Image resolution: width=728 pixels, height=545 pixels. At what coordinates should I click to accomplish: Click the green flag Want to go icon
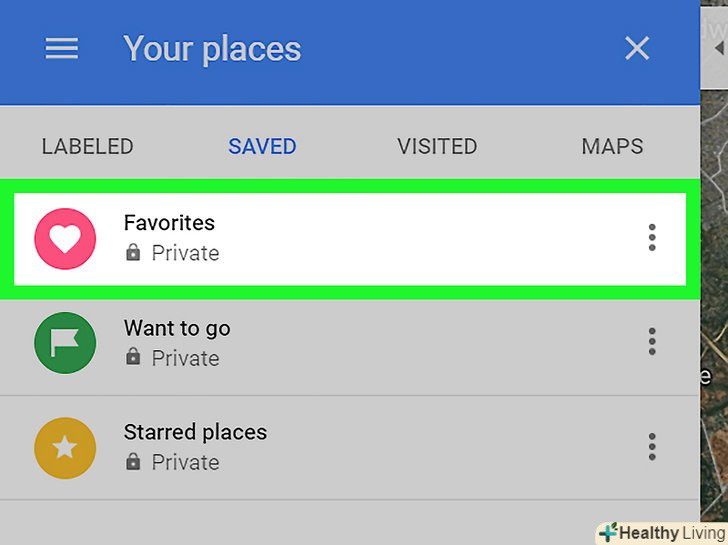click(65, 343)
